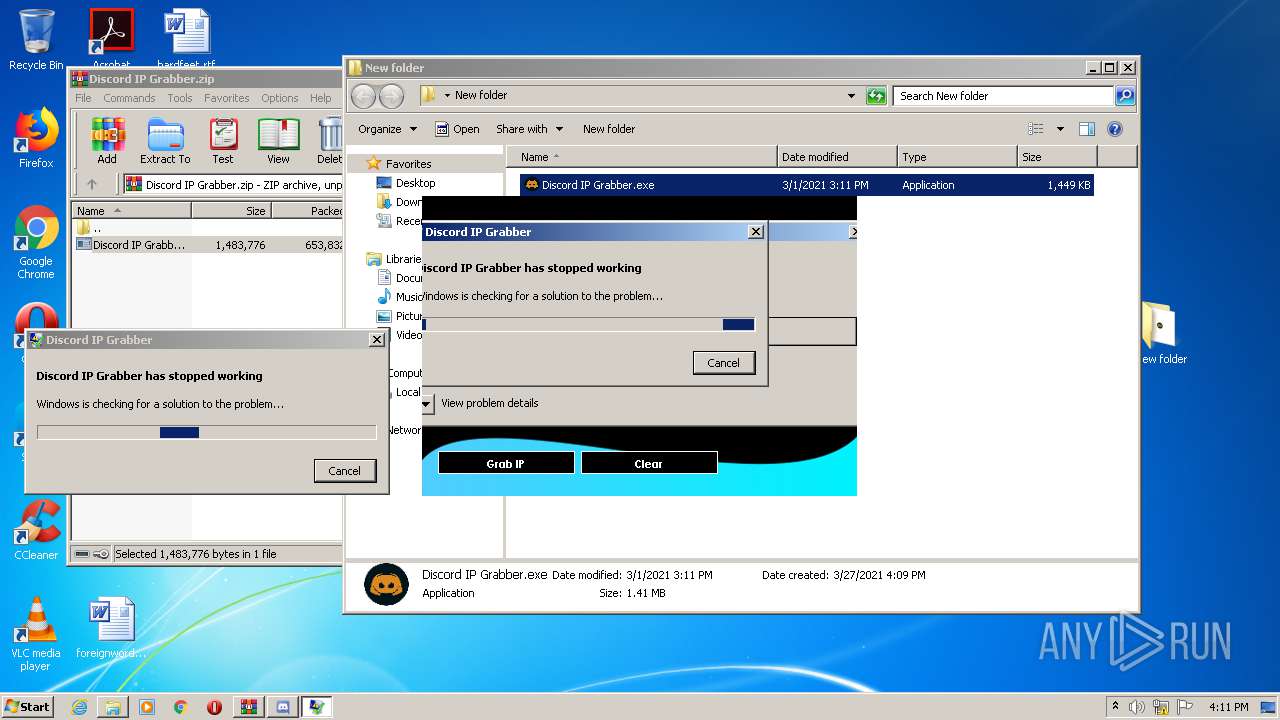Click the Add icon in WinRAR toolbar
Viewport: 1280px width, 720px height.
[107, 140]
